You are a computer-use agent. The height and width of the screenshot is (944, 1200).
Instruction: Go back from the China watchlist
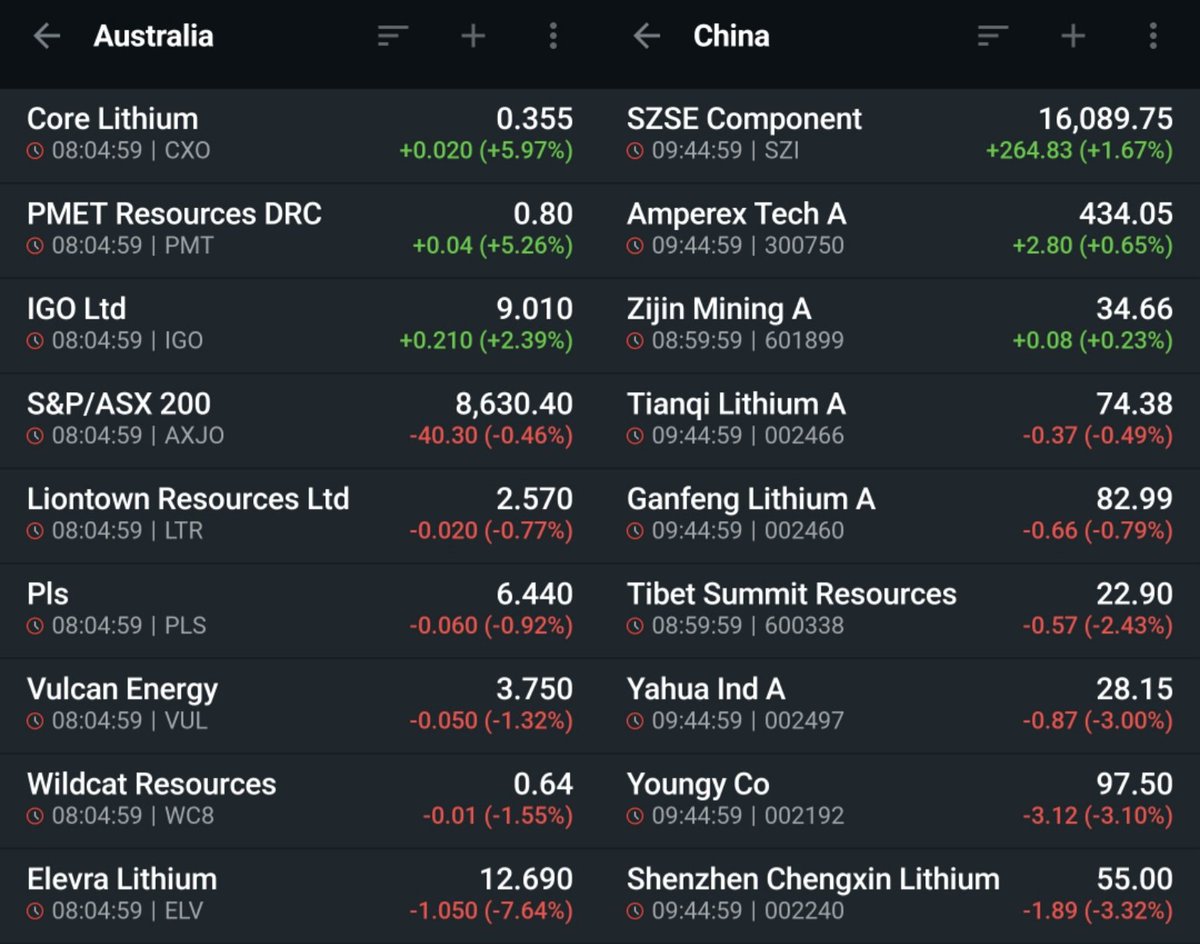646,37
